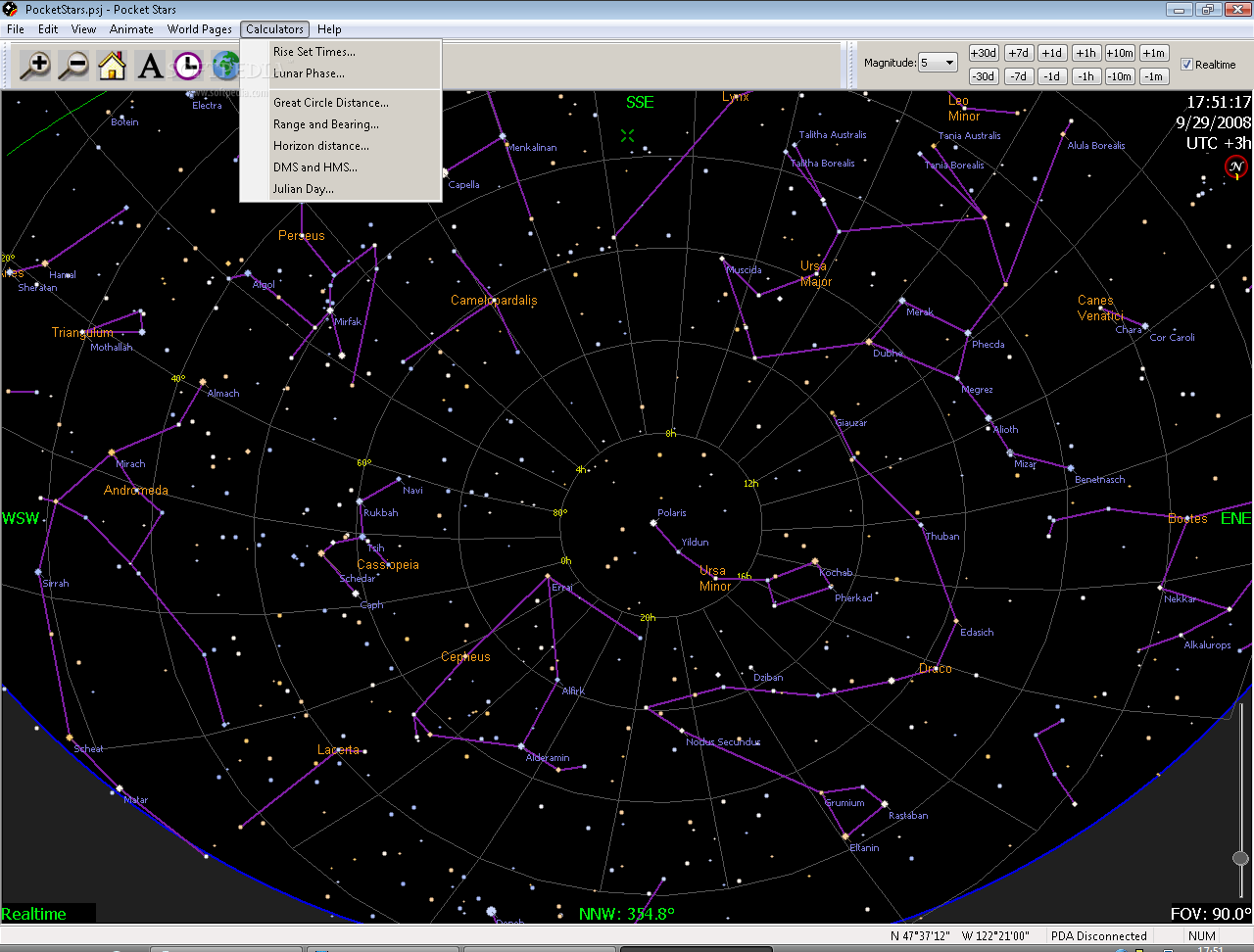This screenshot has width=1254, height=952.
Task: Adjust the field-of-view slider knob
Action: [1240, 858]
